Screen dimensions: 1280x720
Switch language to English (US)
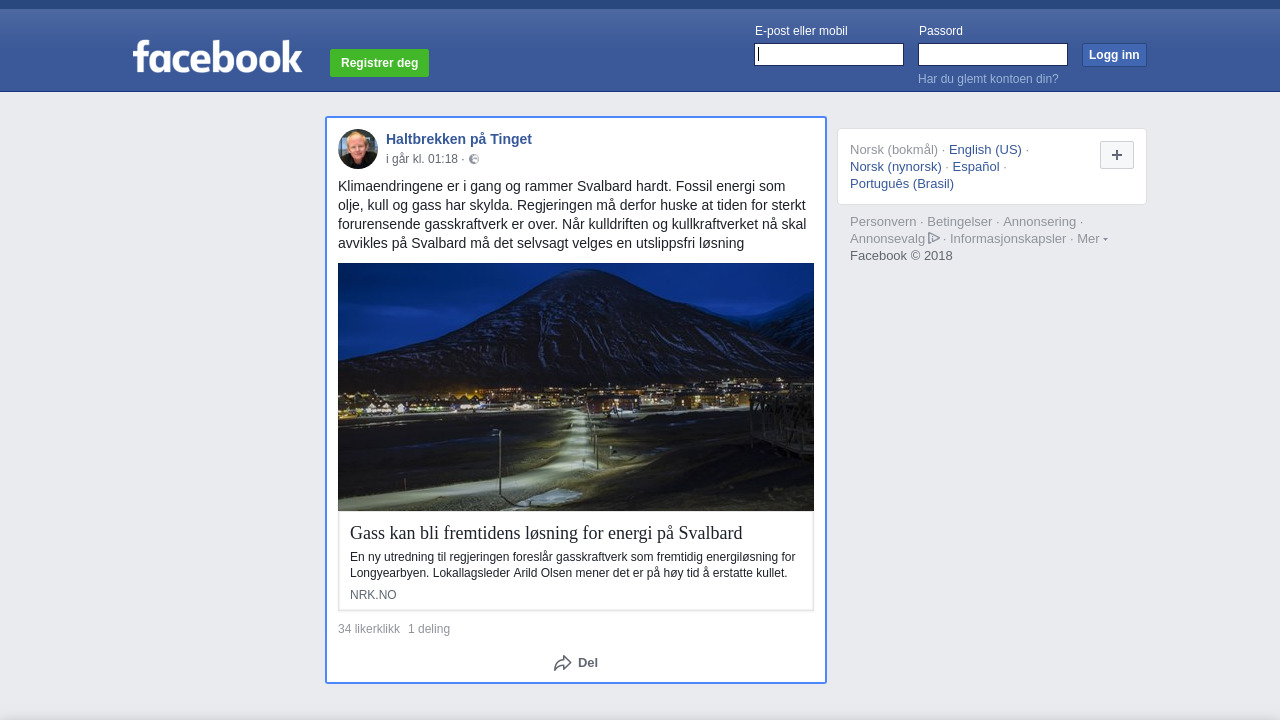(x=985, y=150)
